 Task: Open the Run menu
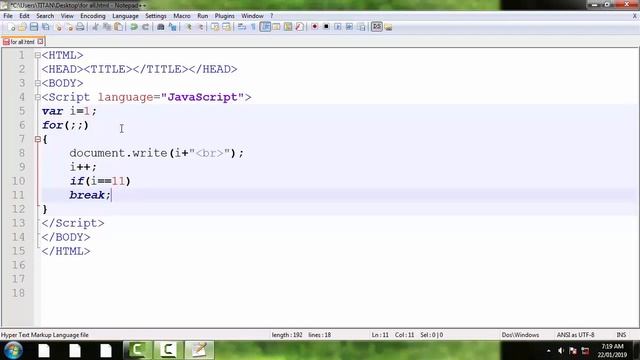[x=202, y=16]
